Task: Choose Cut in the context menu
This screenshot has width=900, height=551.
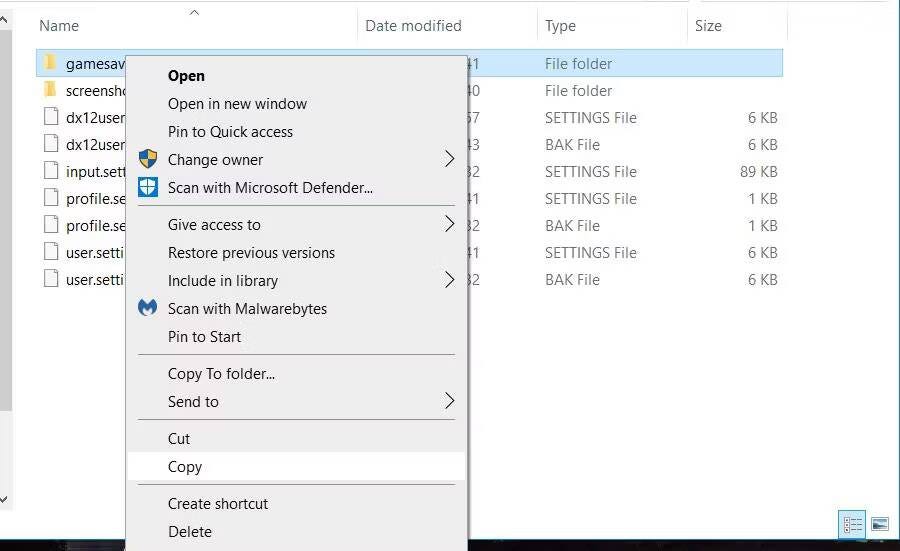Action: (x=179, y=438)
